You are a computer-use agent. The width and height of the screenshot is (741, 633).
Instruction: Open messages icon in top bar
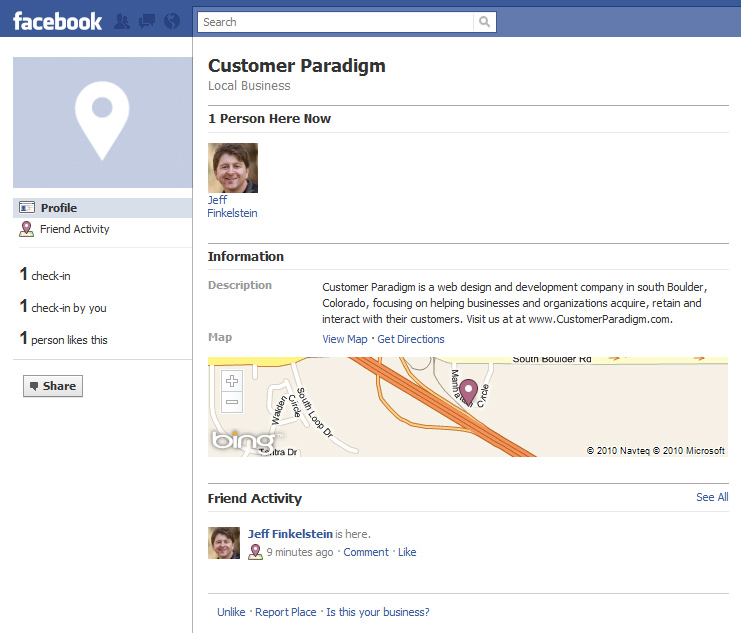pyautogui.click(x=147, y=21)
